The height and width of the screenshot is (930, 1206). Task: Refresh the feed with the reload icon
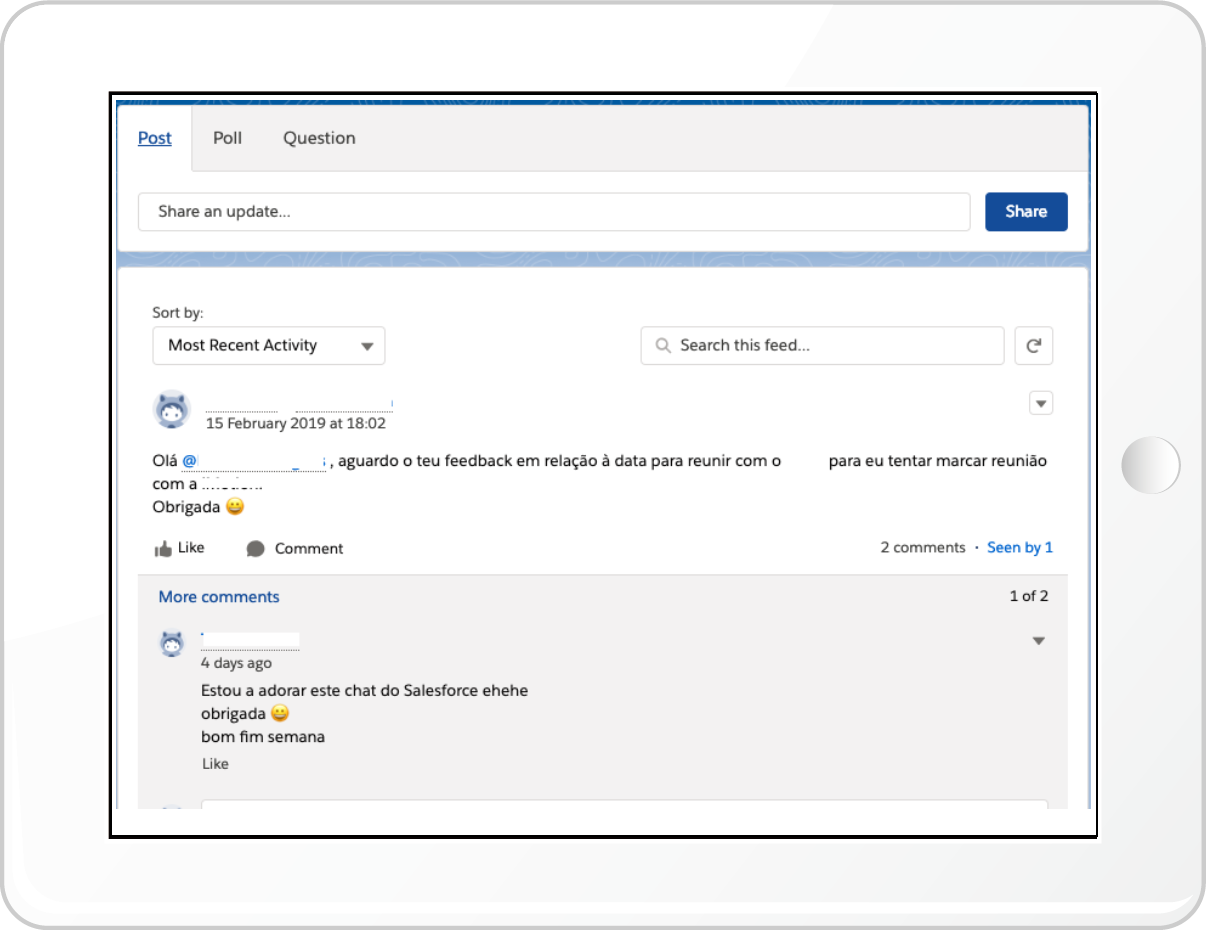[x=1033, y=346]
